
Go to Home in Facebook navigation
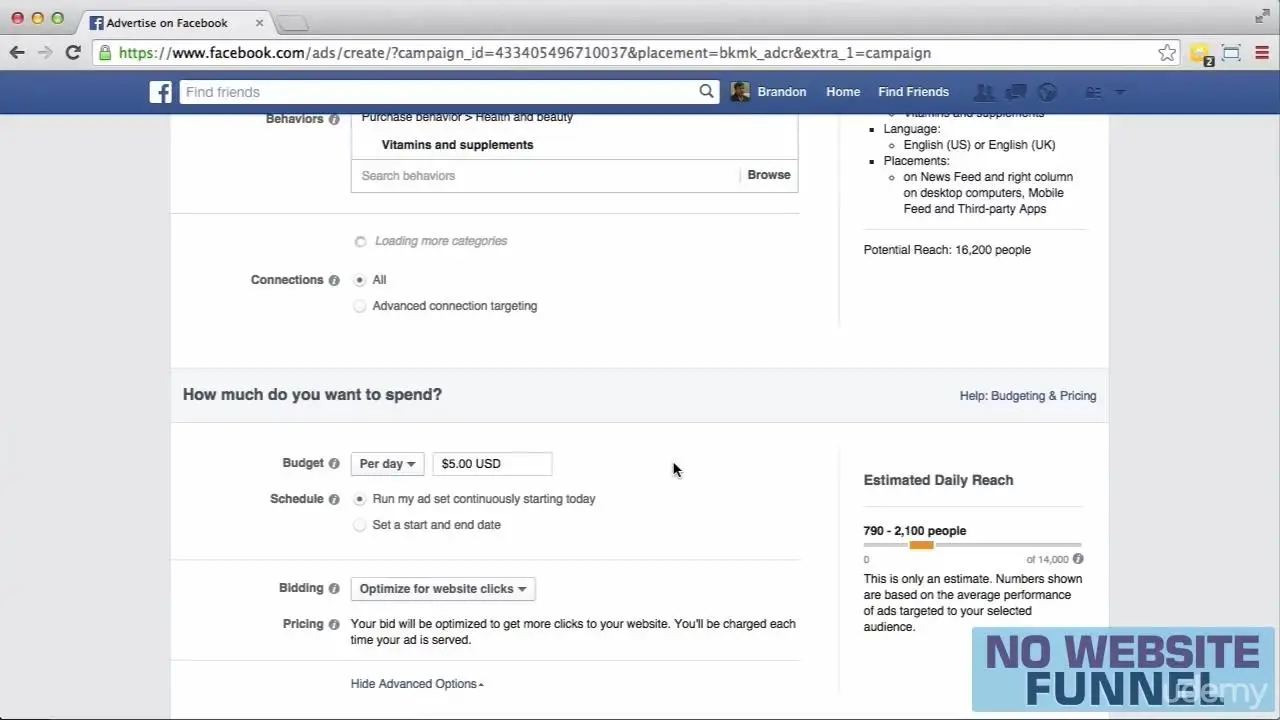tap(843, 92)
